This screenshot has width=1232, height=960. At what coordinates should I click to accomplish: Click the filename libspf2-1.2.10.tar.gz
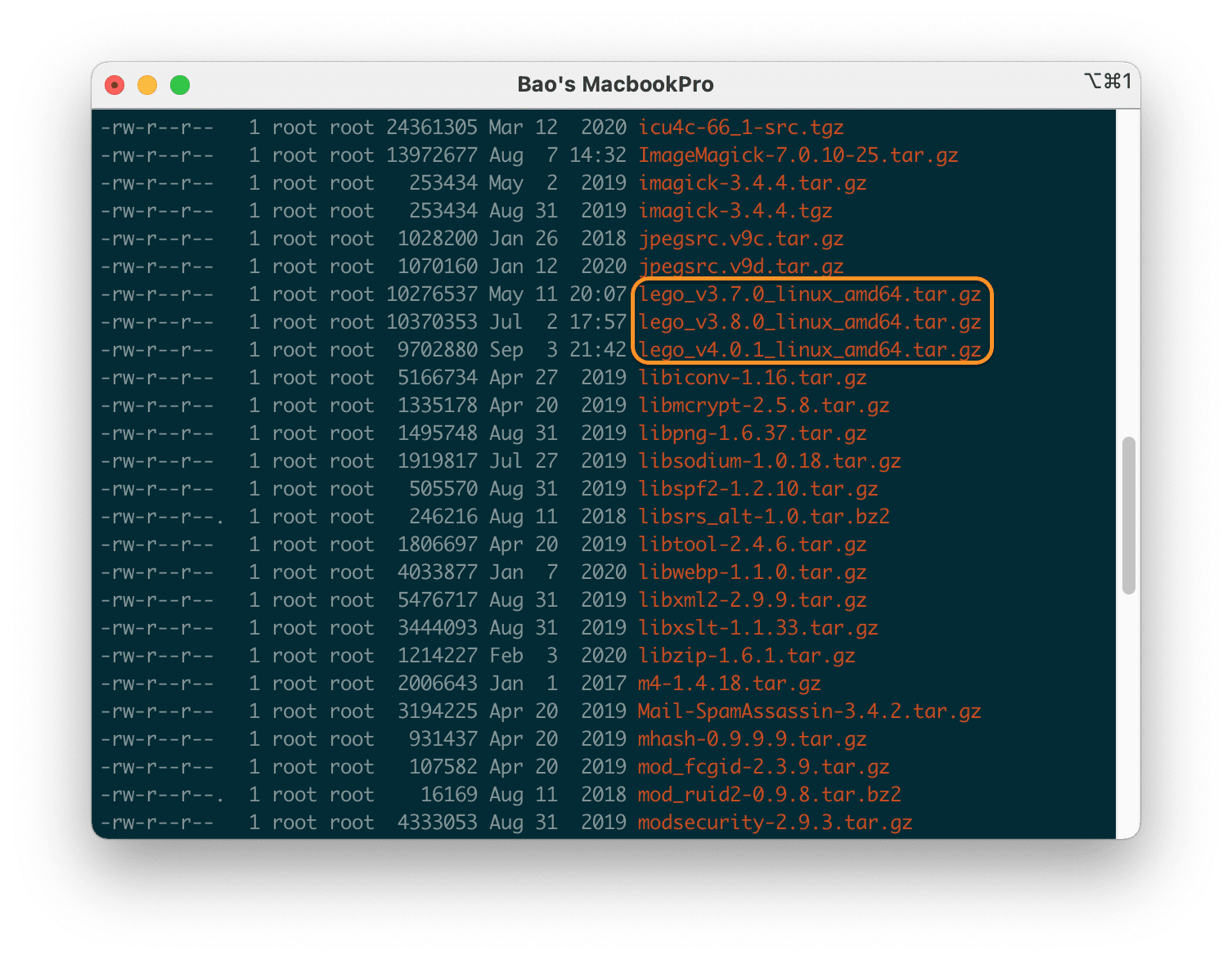point(758,490)
